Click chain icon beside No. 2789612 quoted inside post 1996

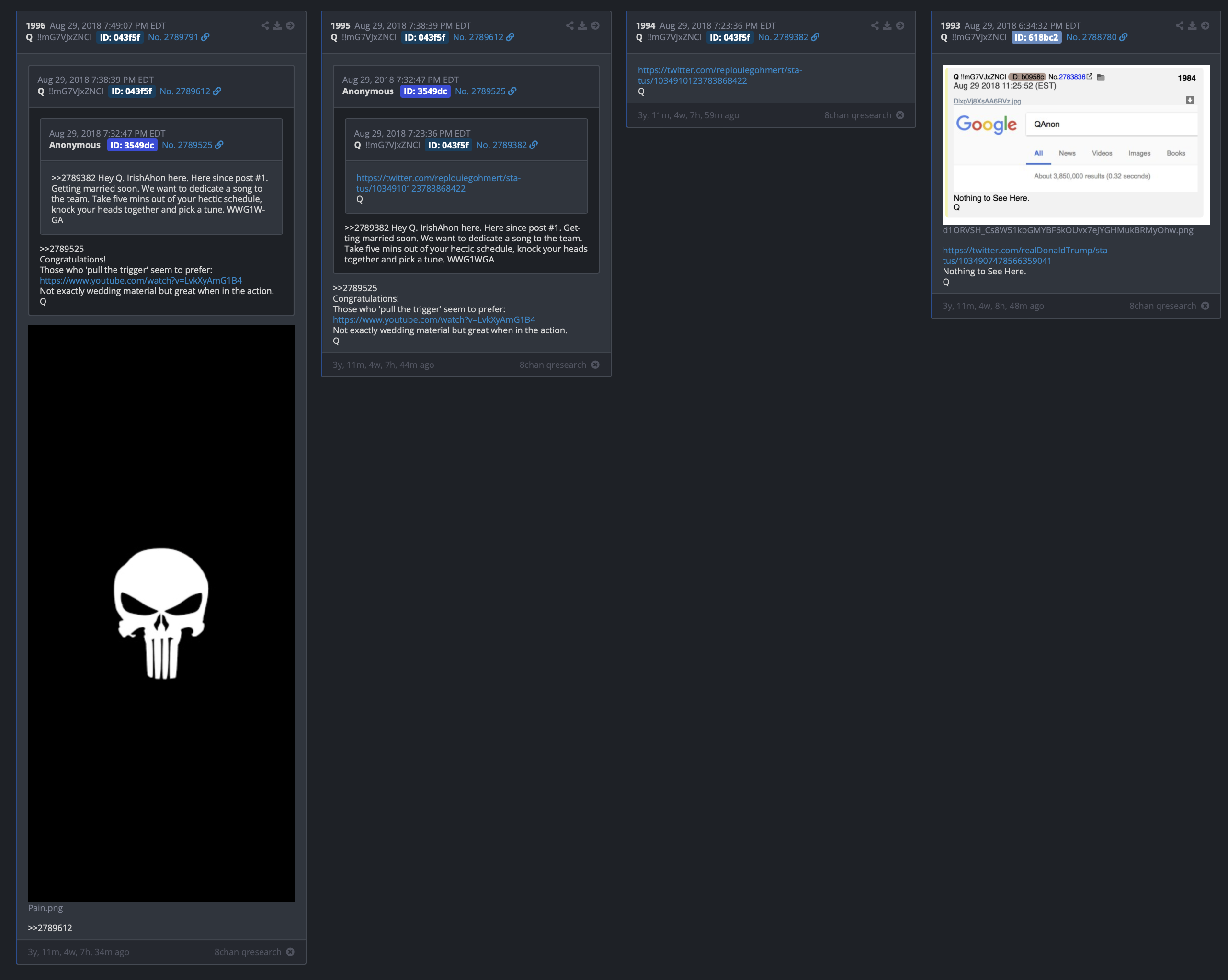pos(217,91)
